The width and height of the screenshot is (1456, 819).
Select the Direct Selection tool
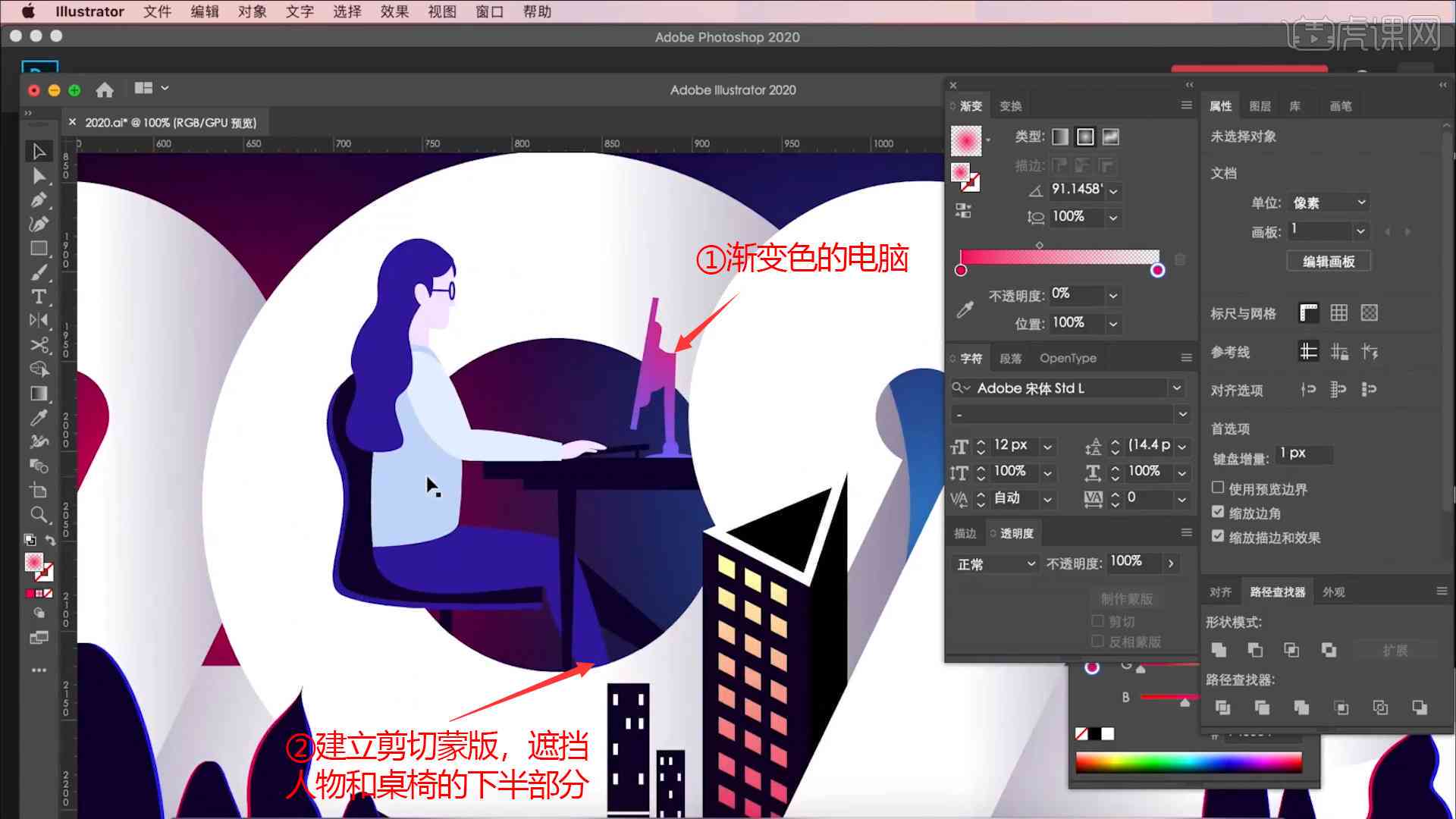[x=39, y=176]
